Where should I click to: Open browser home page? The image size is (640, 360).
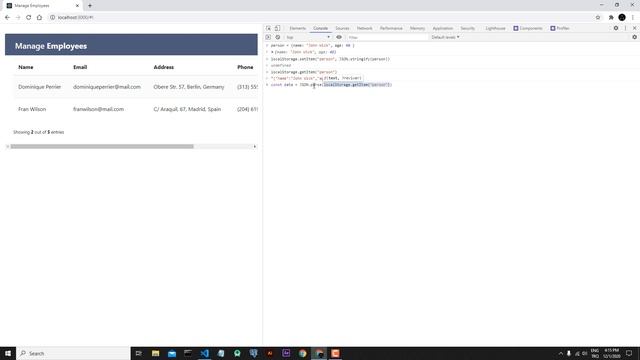39,18
